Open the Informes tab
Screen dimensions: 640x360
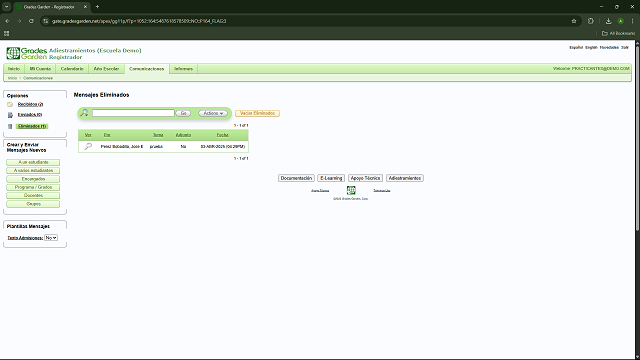[x=184, y=69]
